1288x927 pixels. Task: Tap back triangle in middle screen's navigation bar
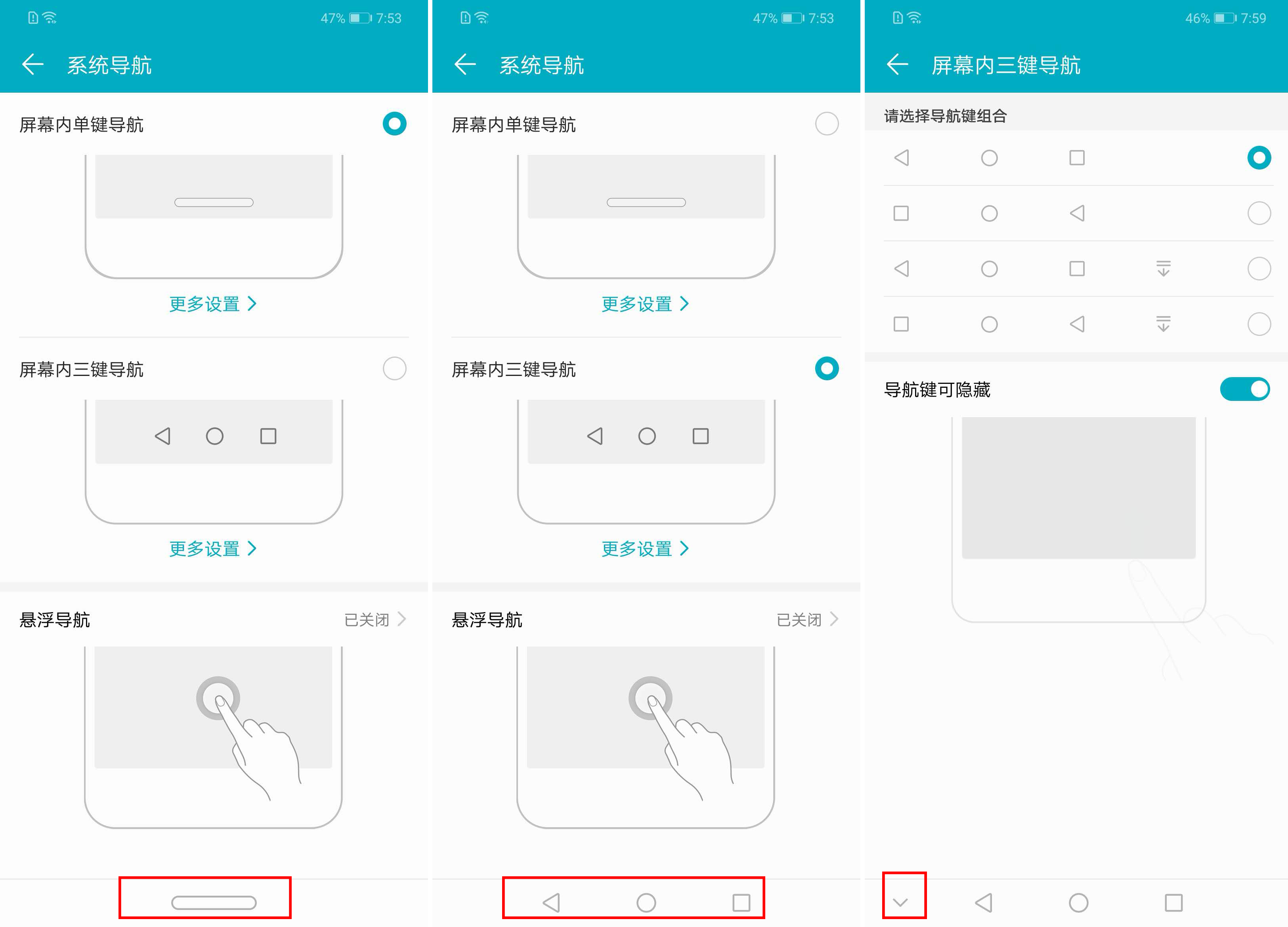tap(551, 902)
